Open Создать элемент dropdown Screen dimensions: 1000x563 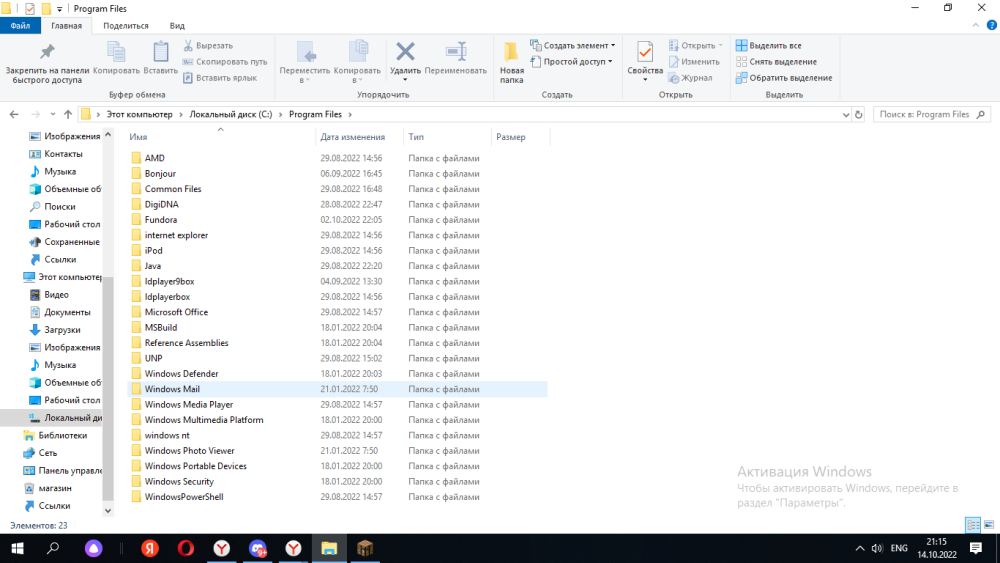click(573, 45)
